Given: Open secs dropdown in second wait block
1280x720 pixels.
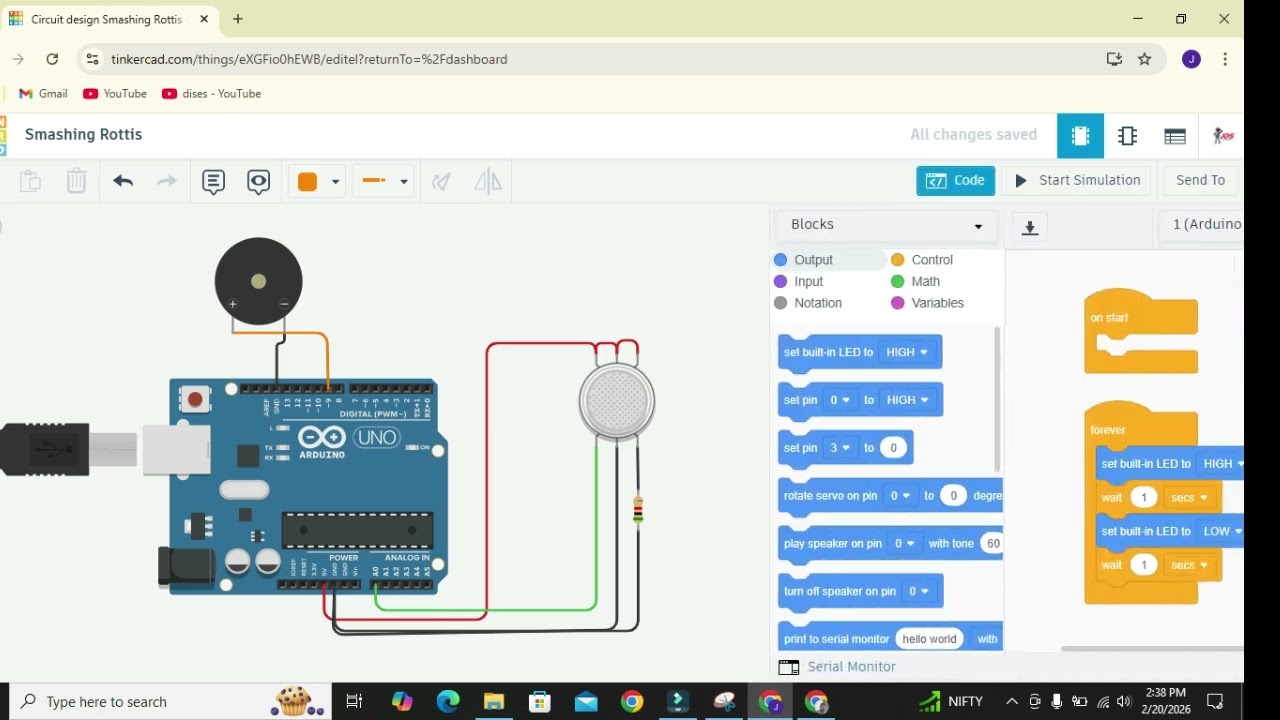Looking at the screenshot, I should point(1189,566).
